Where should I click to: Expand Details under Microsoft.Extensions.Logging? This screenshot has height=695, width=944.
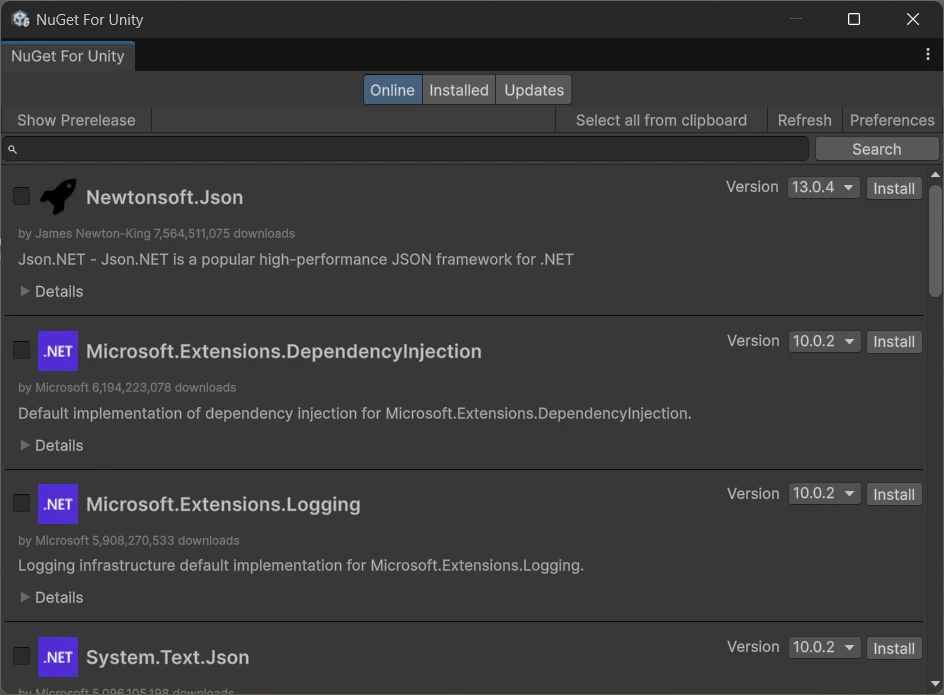click(x=52, y=597)
